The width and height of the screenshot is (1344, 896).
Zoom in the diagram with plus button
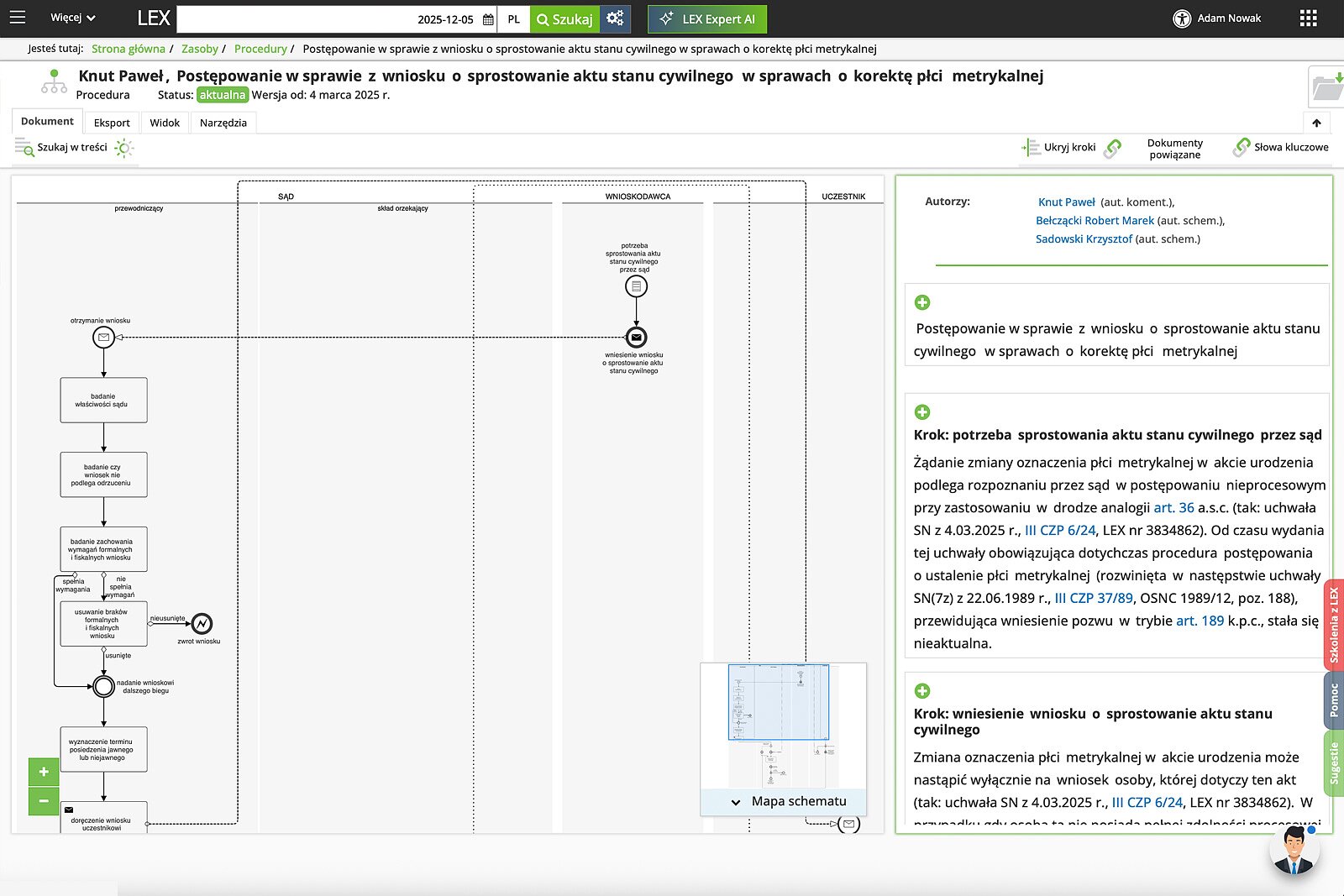click(44, 772)
